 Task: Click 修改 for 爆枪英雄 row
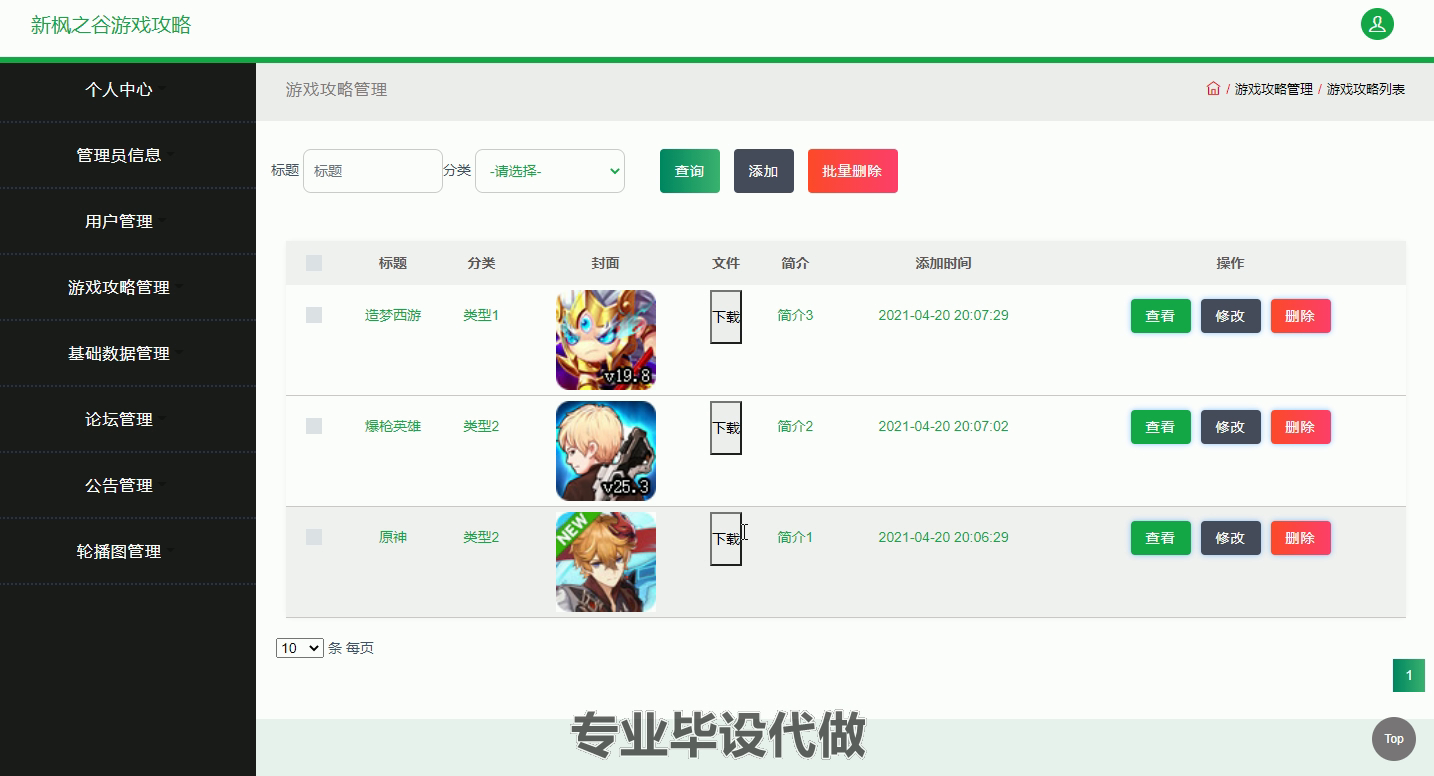(x=1231, y=427)
